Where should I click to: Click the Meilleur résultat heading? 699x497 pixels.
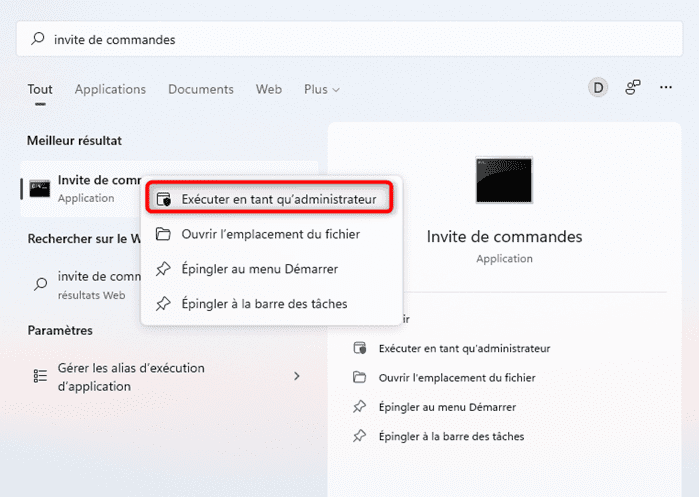(x=74, y=140)
